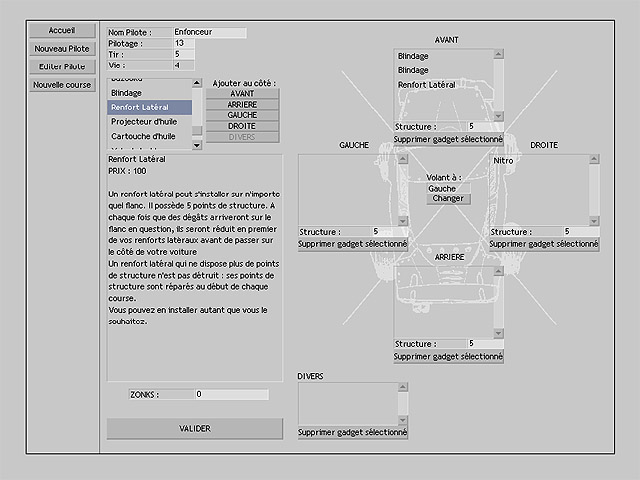
Task: Click Changer to switch steering wheel side
Action: (x=448, y=198)
